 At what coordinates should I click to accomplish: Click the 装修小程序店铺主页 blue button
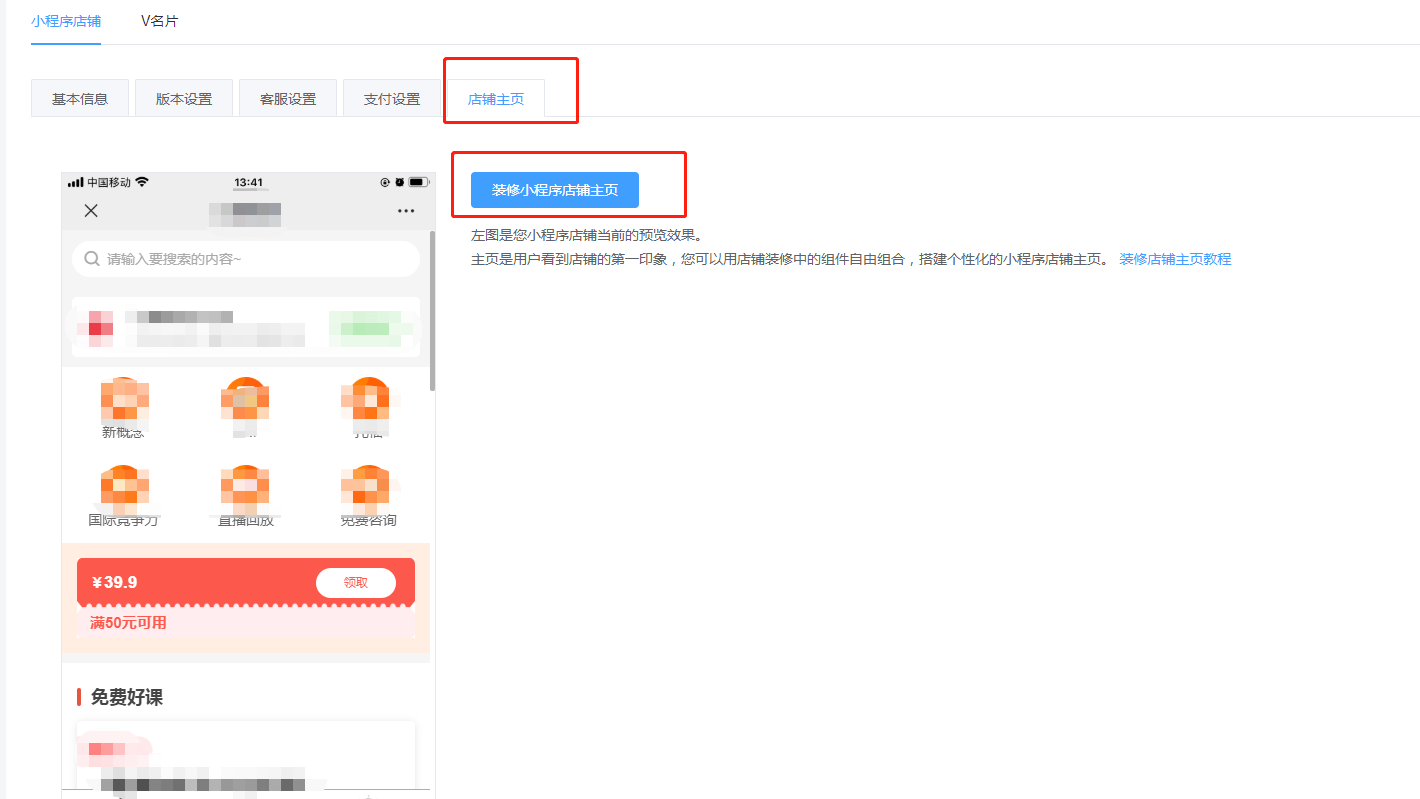click(x=554, y=190)
